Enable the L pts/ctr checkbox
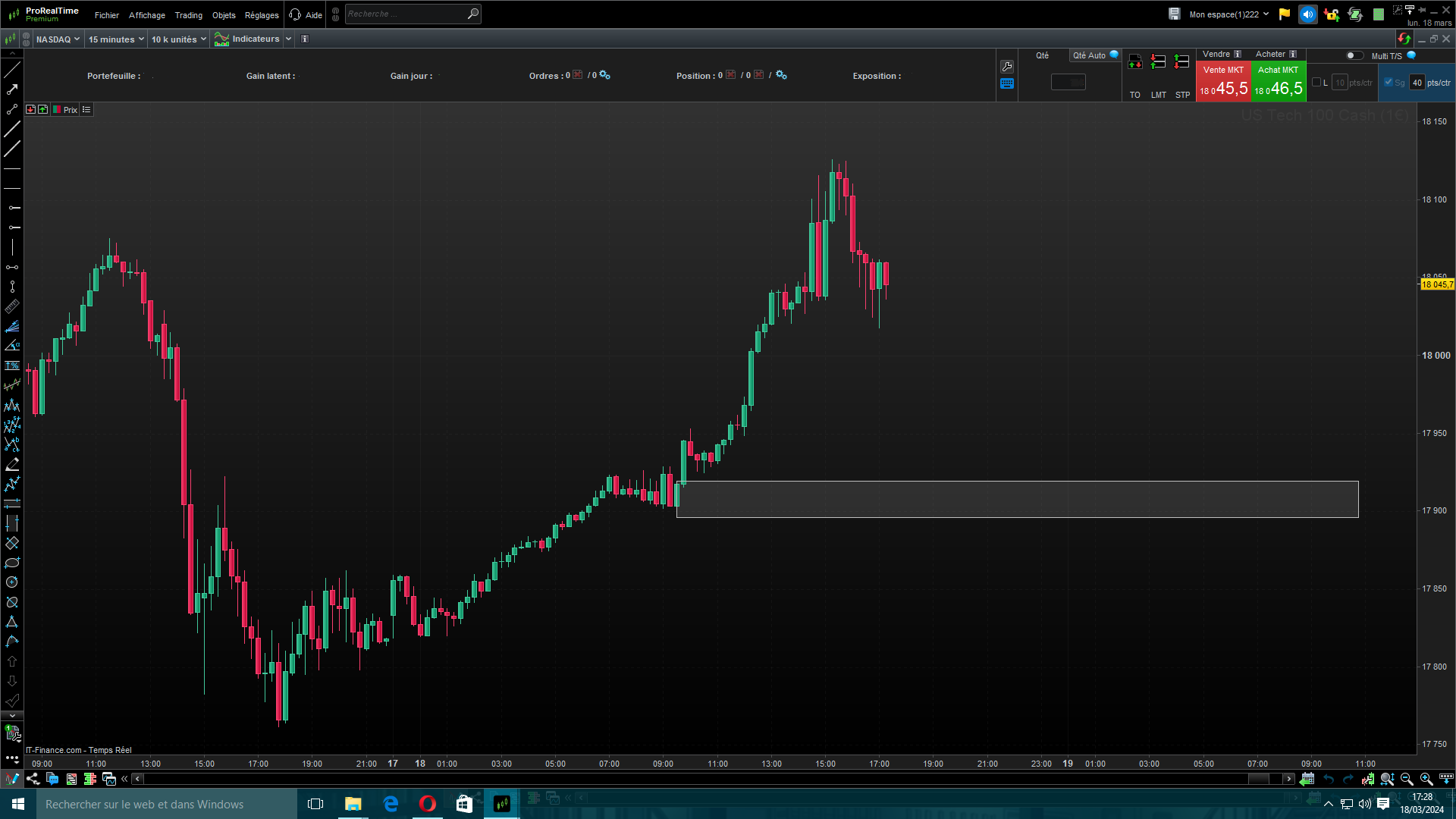The height and width of the screenshot is (819, 1456). pyautogui.click(x=1316, y=83)
